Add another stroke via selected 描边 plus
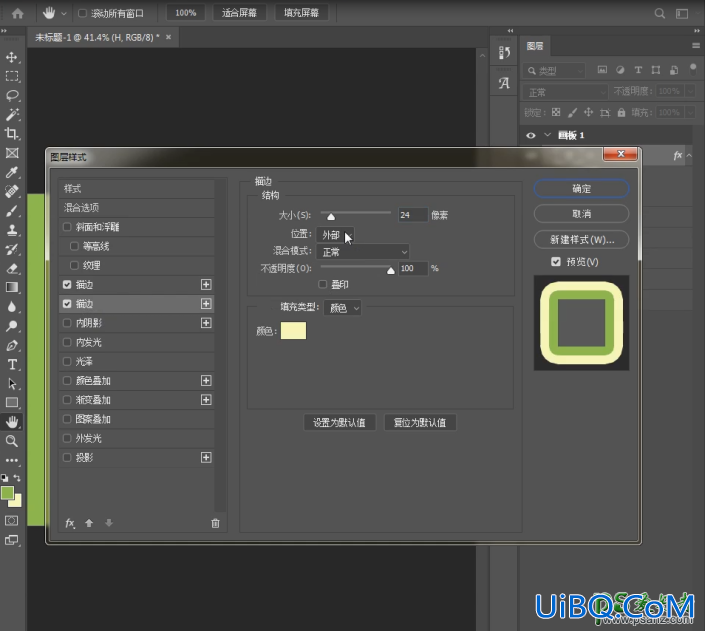Image resolution: width=705 pixels, height=631 pixels. (206, 304)
